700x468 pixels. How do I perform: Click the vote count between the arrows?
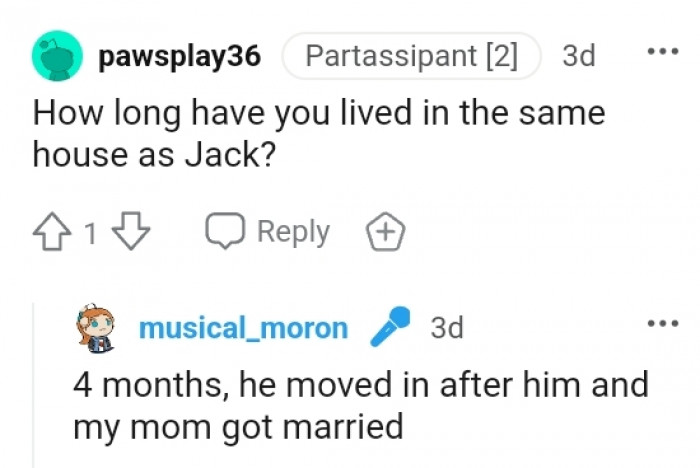90,233
